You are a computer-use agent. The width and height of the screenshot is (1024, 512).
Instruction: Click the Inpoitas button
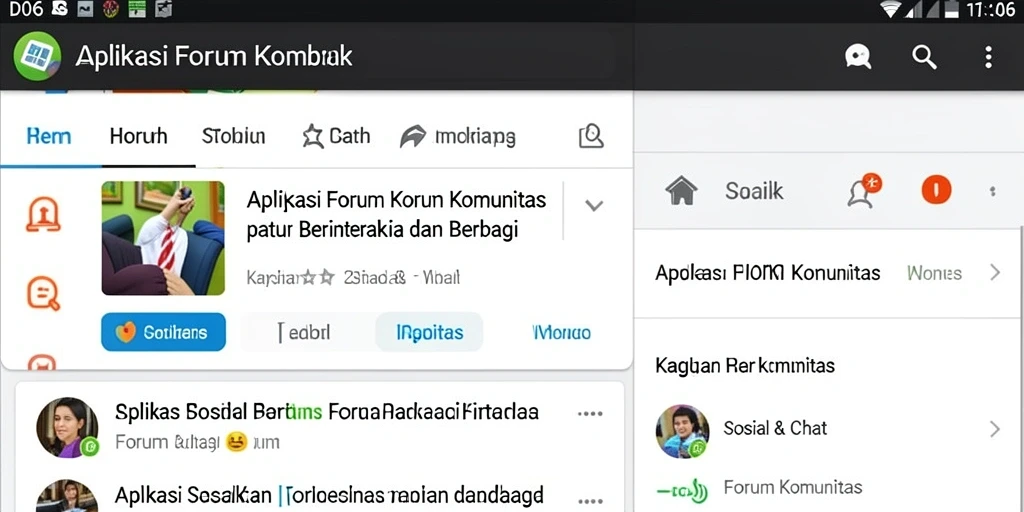point(430,332)
